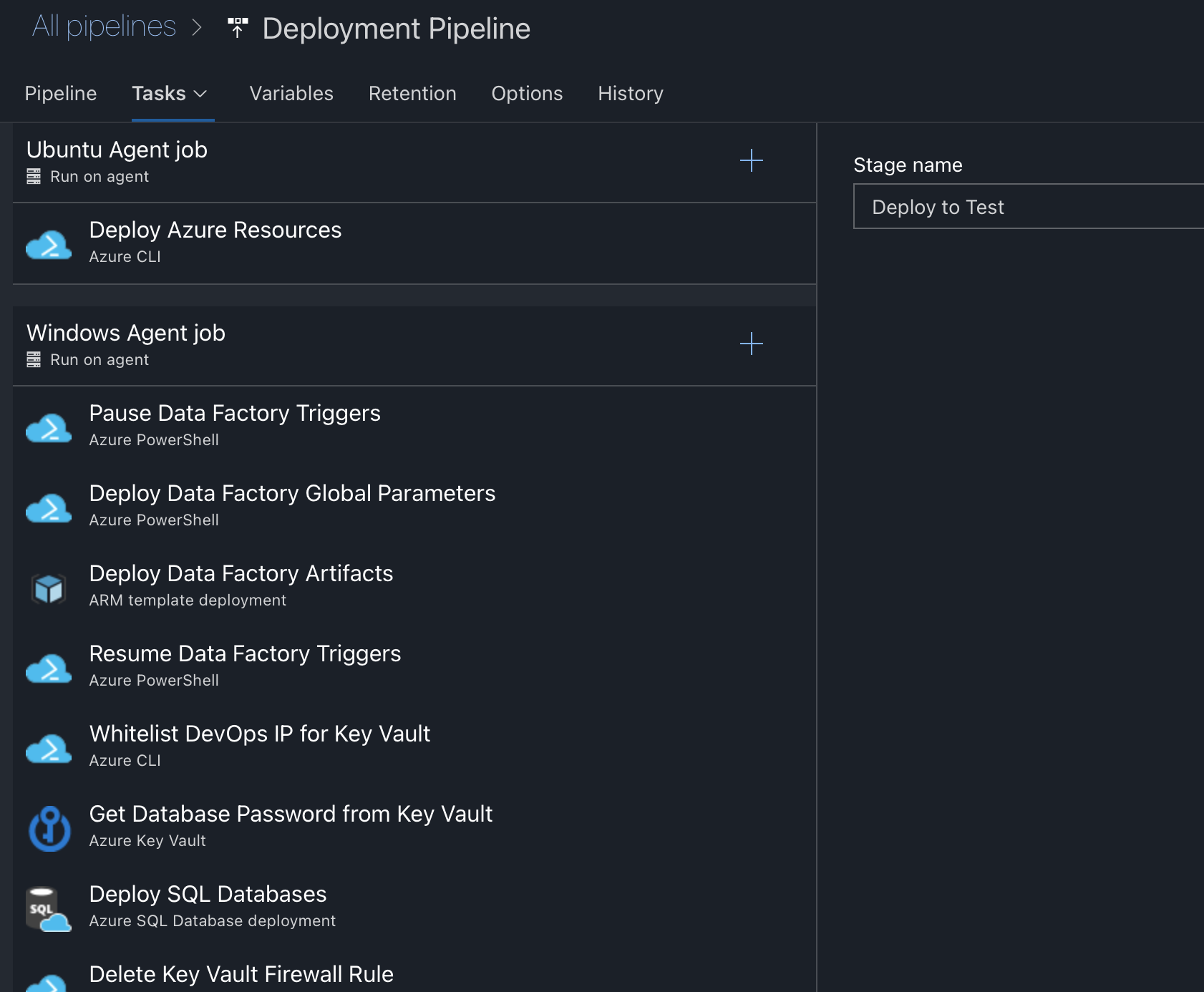Add a task to Windows Agent job

[x=752, y=344]
